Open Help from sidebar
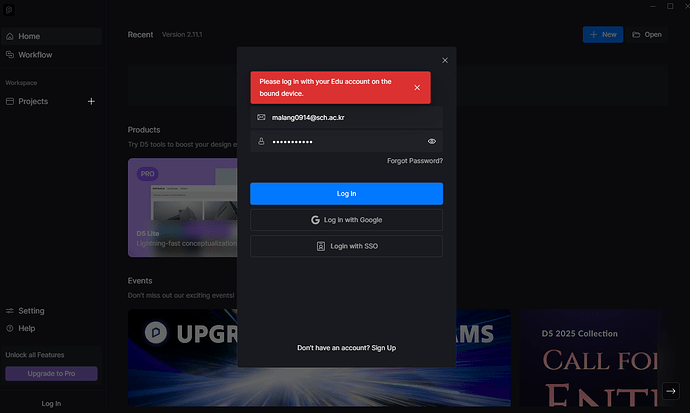The image size is (690, 413). pyautogui.click(x=26, y=328)
